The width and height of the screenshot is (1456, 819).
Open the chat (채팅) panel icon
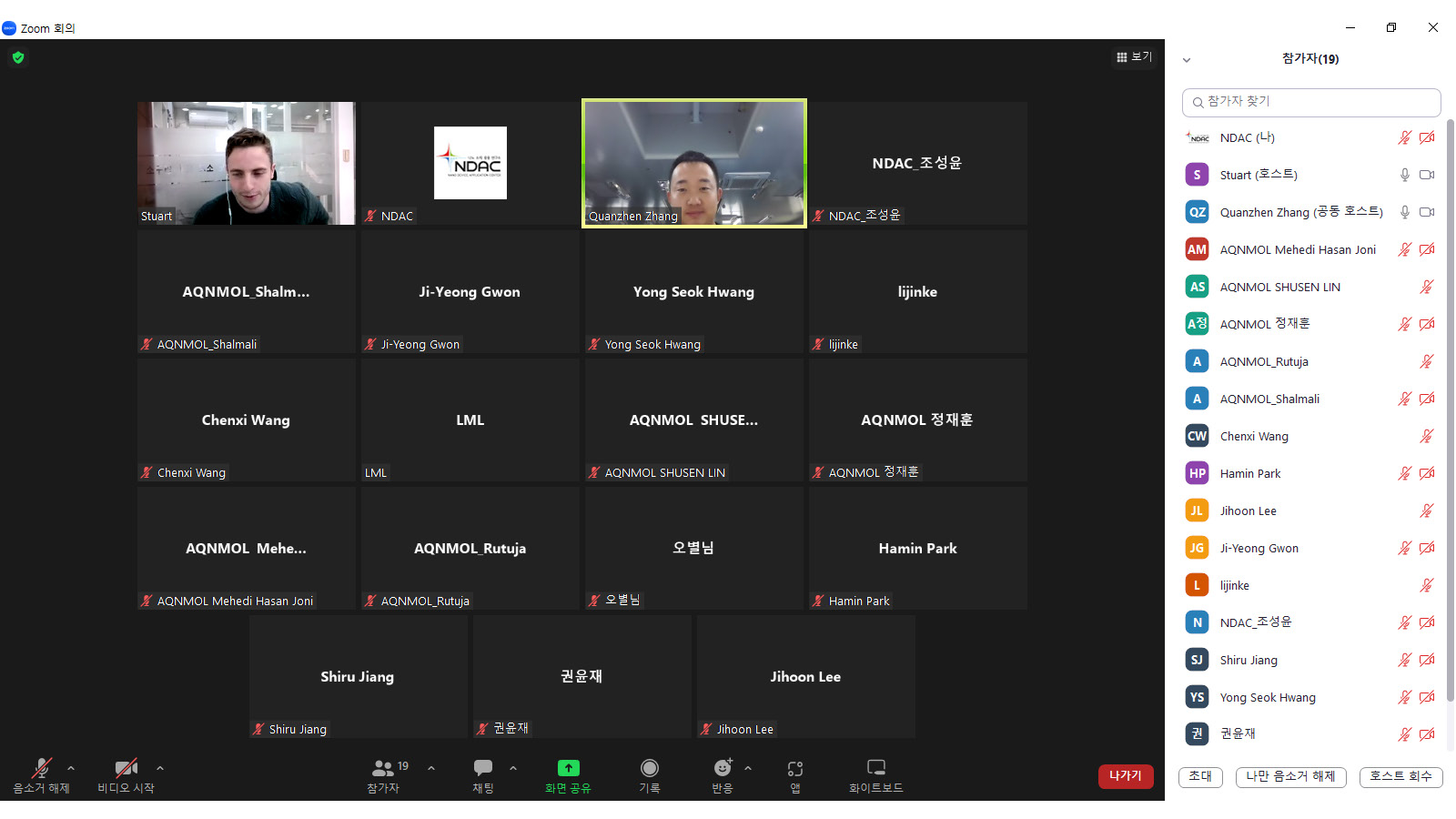(x=483, y=768)
